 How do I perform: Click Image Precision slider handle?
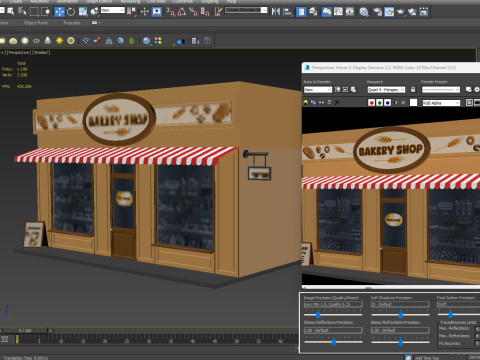tap(318, 314)
